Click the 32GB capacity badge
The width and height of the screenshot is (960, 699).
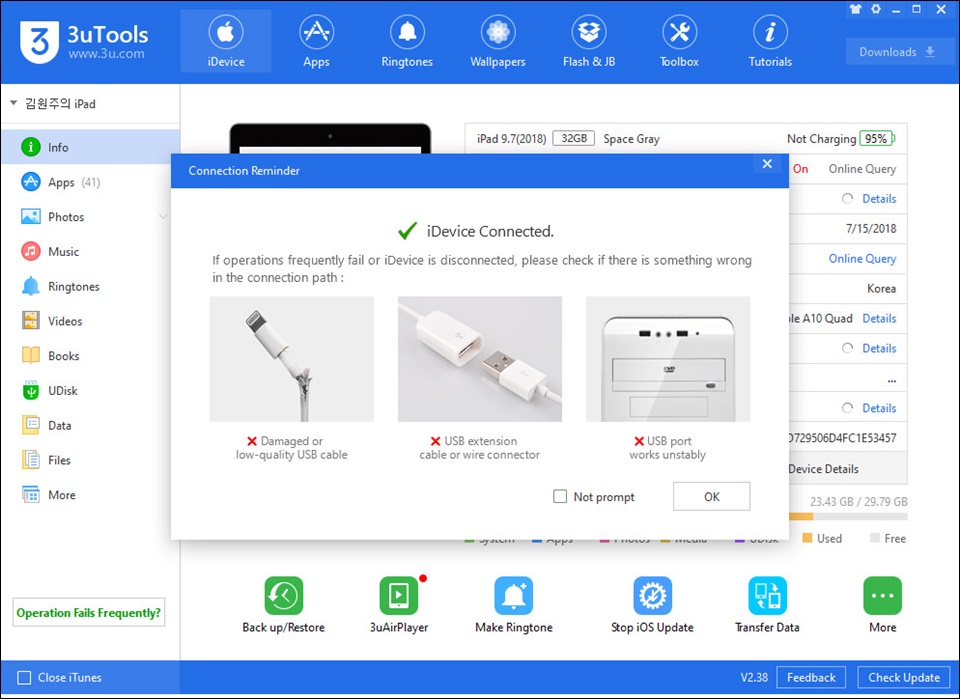click(574, 138)
